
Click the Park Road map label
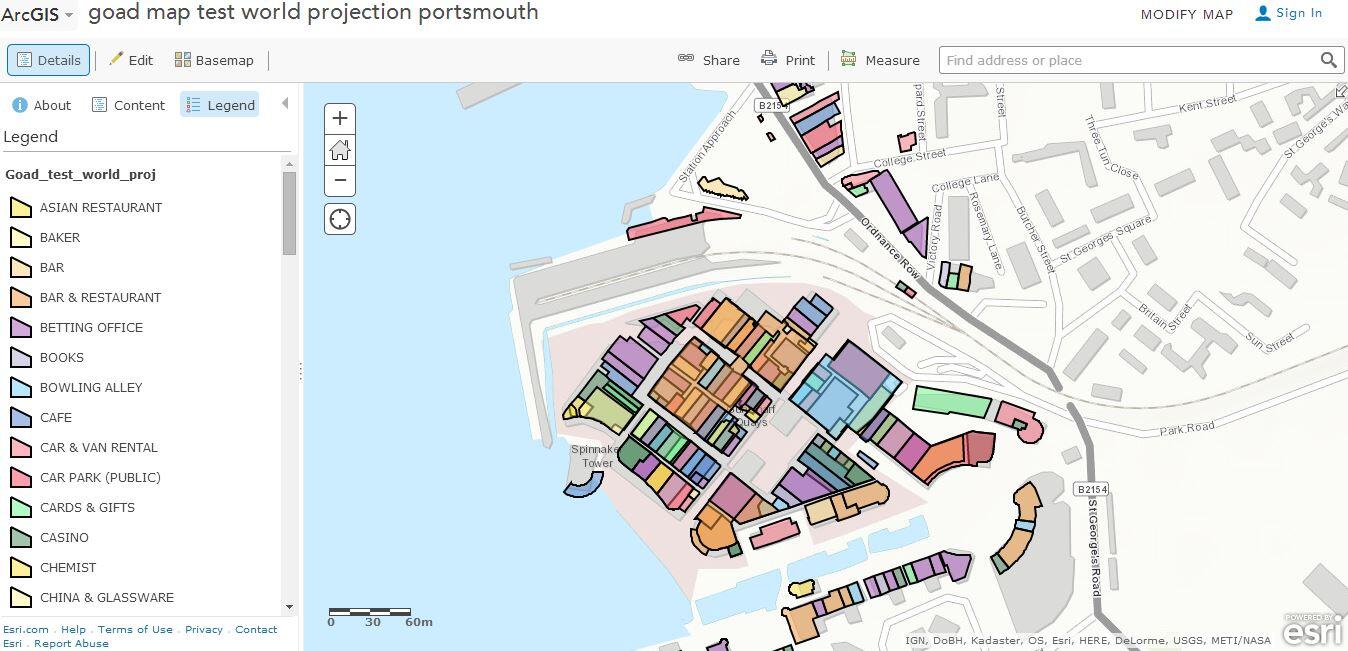point(1187,428)
